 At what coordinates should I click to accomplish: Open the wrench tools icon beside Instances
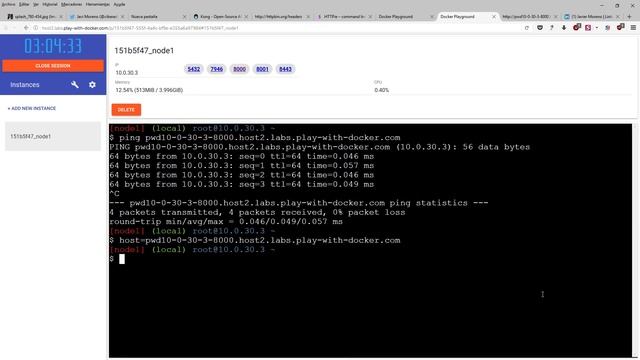75,84
